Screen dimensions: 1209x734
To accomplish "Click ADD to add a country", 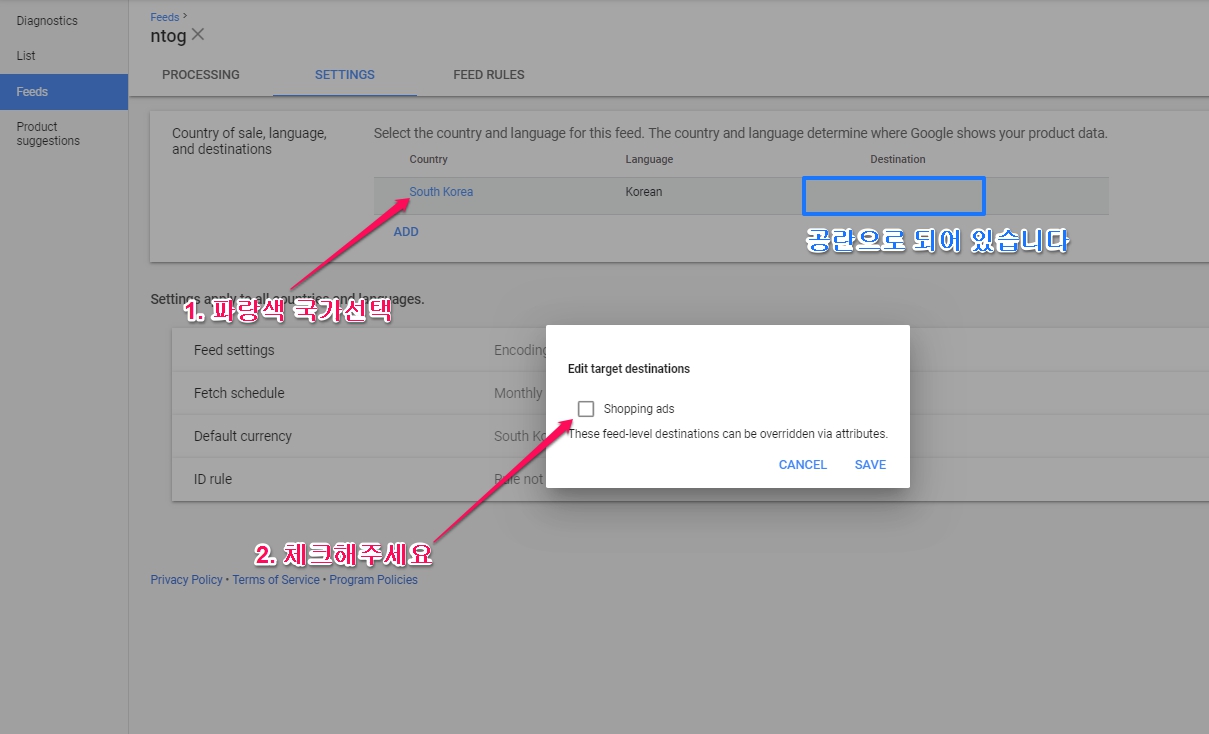I will (x=406, y=232).
